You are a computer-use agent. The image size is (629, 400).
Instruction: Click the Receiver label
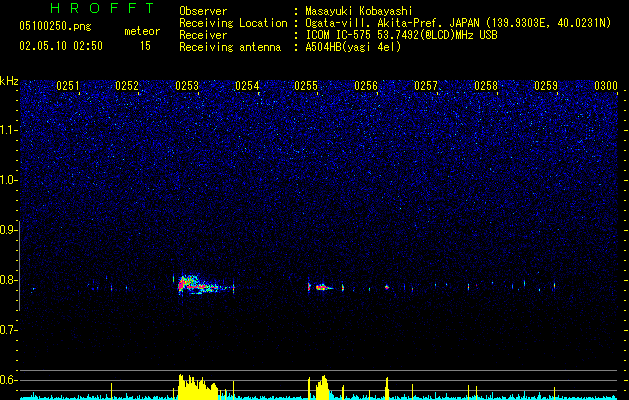tap(203, 35)
